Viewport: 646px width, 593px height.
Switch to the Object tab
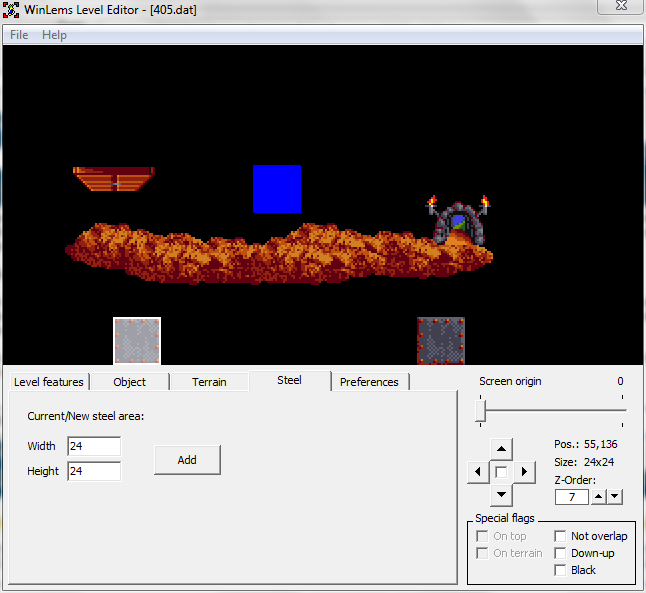129,382
